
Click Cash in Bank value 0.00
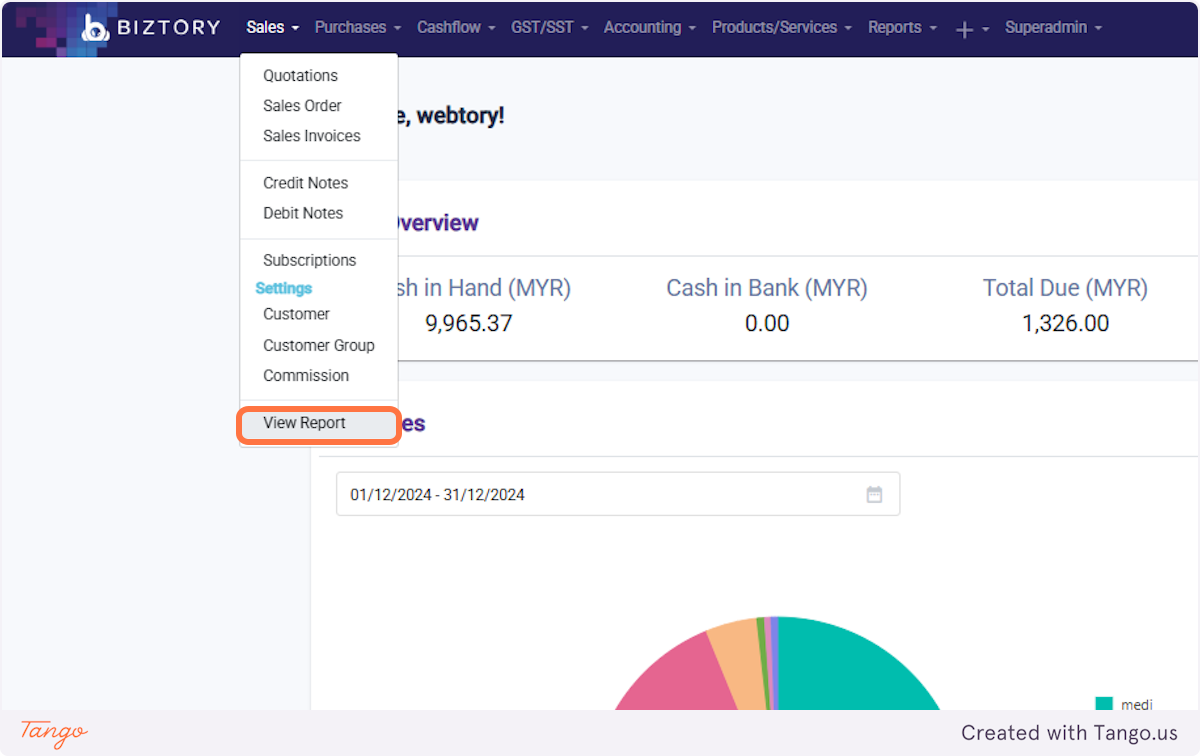767,324
